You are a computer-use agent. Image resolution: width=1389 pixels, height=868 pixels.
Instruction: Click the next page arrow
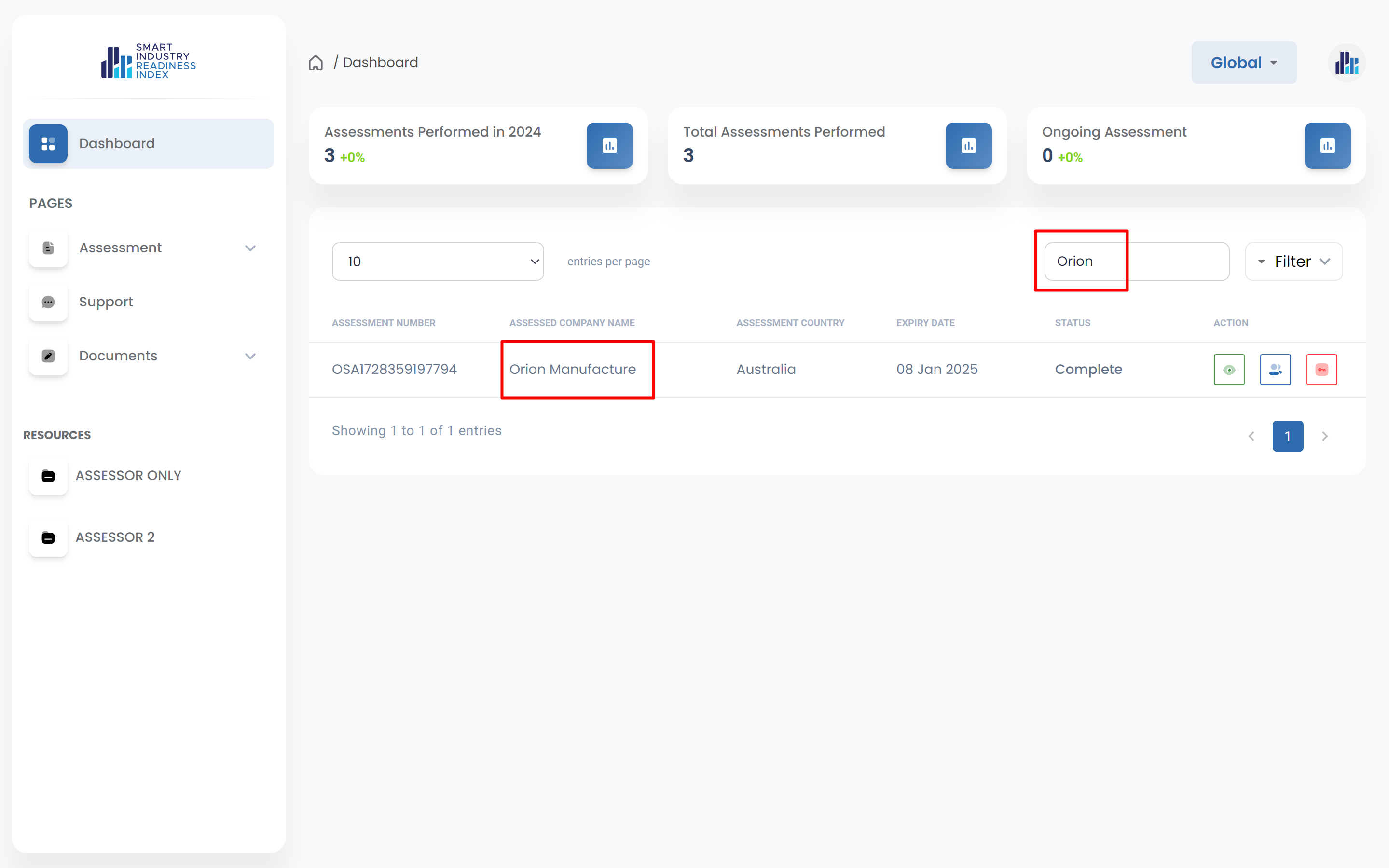click(1325, 436)
